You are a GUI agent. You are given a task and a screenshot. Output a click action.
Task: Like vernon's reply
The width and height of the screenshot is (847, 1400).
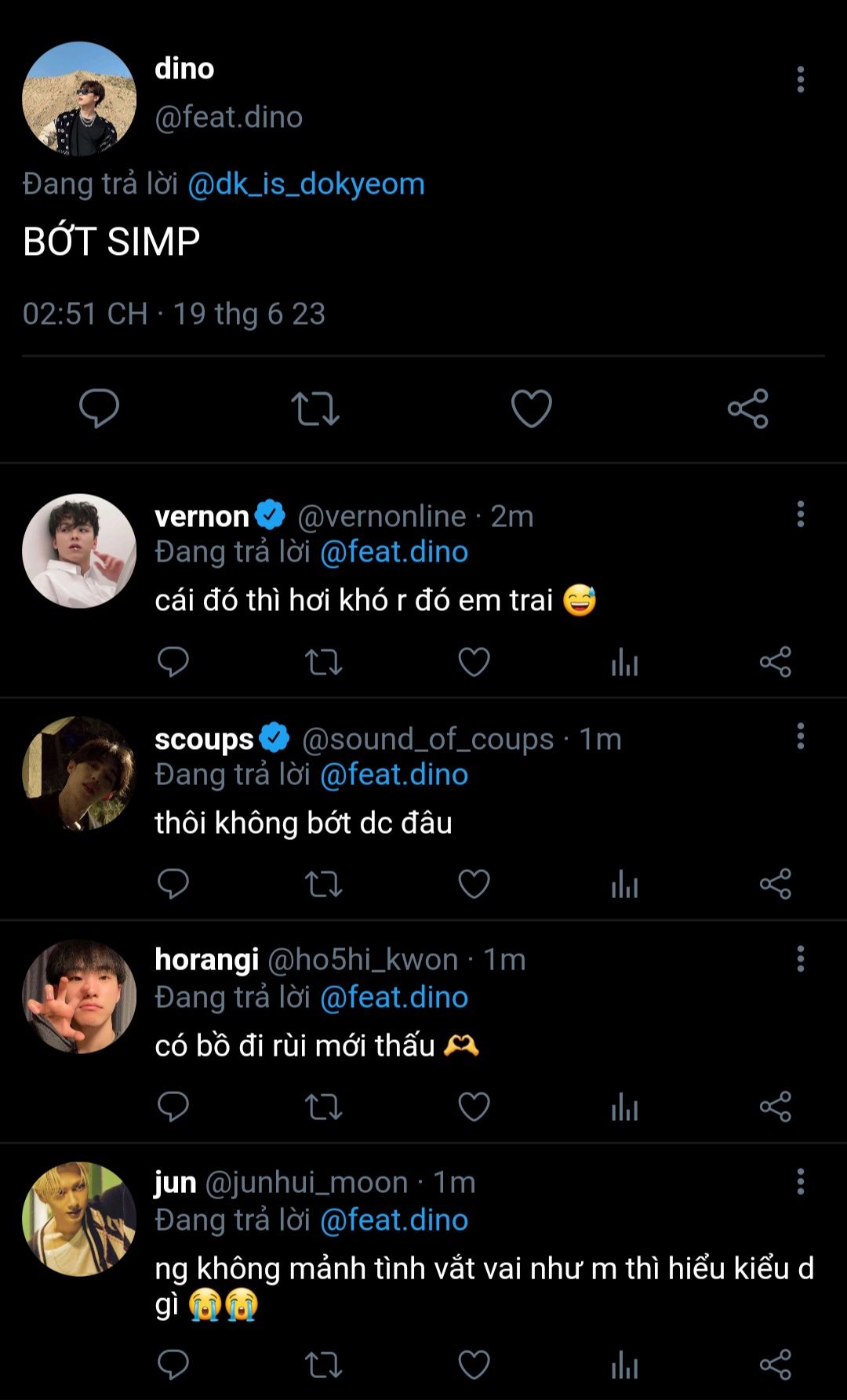point(474,662)
